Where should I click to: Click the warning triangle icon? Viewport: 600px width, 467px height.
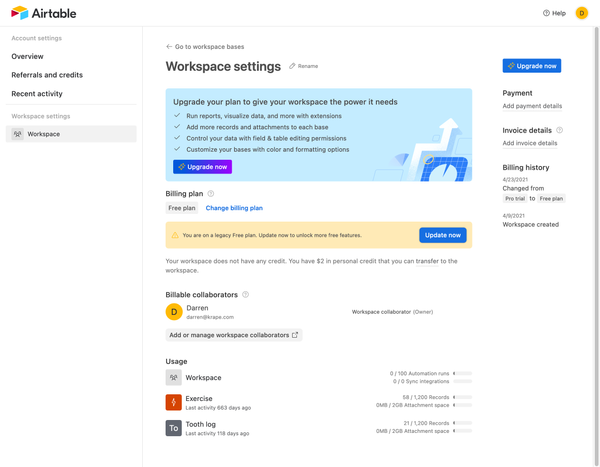click(x=175, y=235)
